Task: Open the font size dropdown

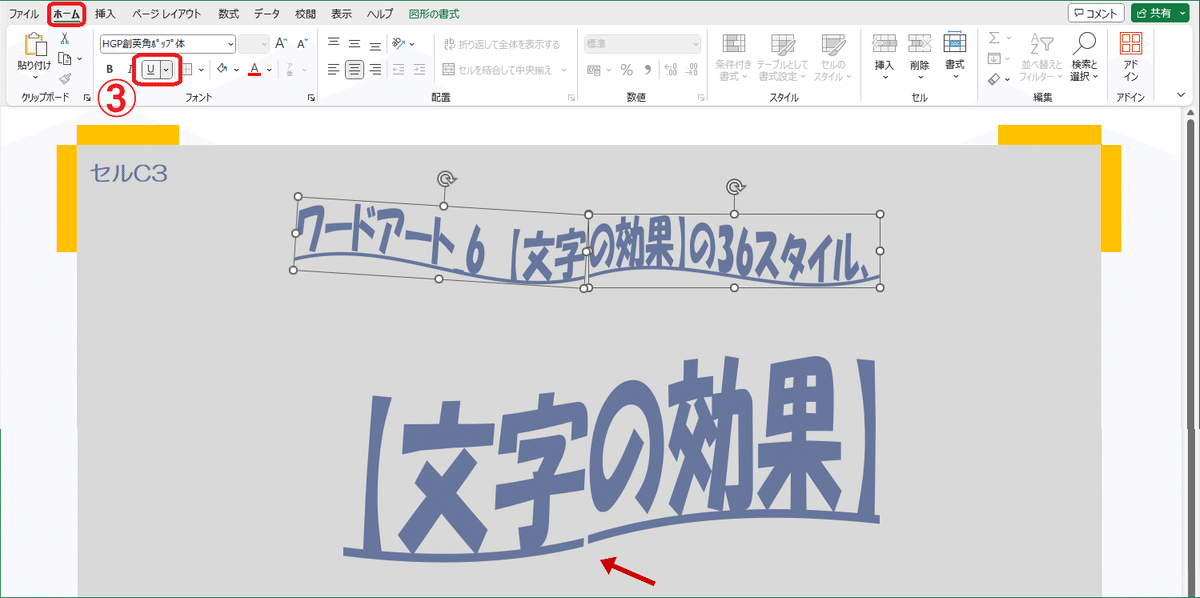Action: [x=263, y=43]
